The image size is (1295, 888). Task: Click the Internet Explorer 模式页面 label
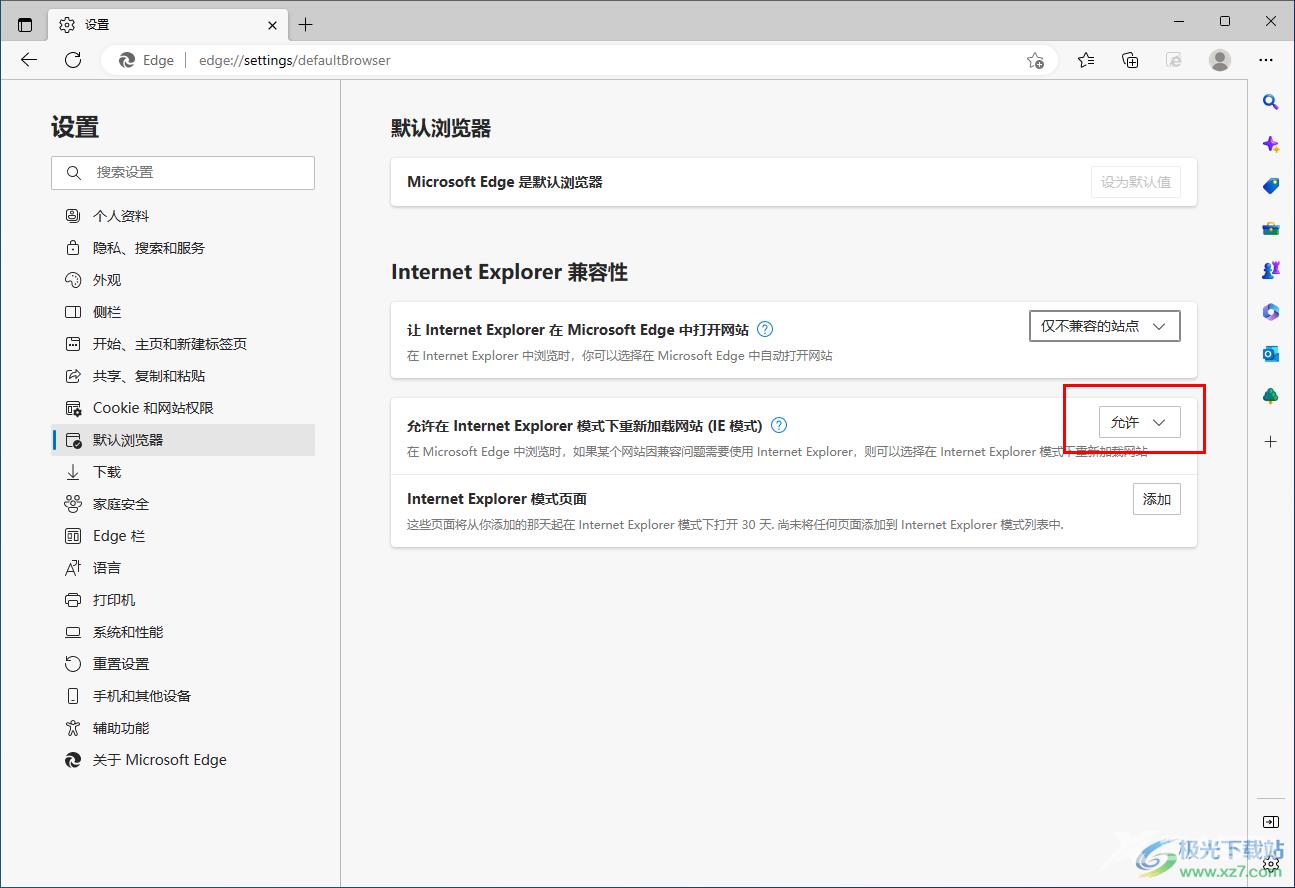(497, 499)
